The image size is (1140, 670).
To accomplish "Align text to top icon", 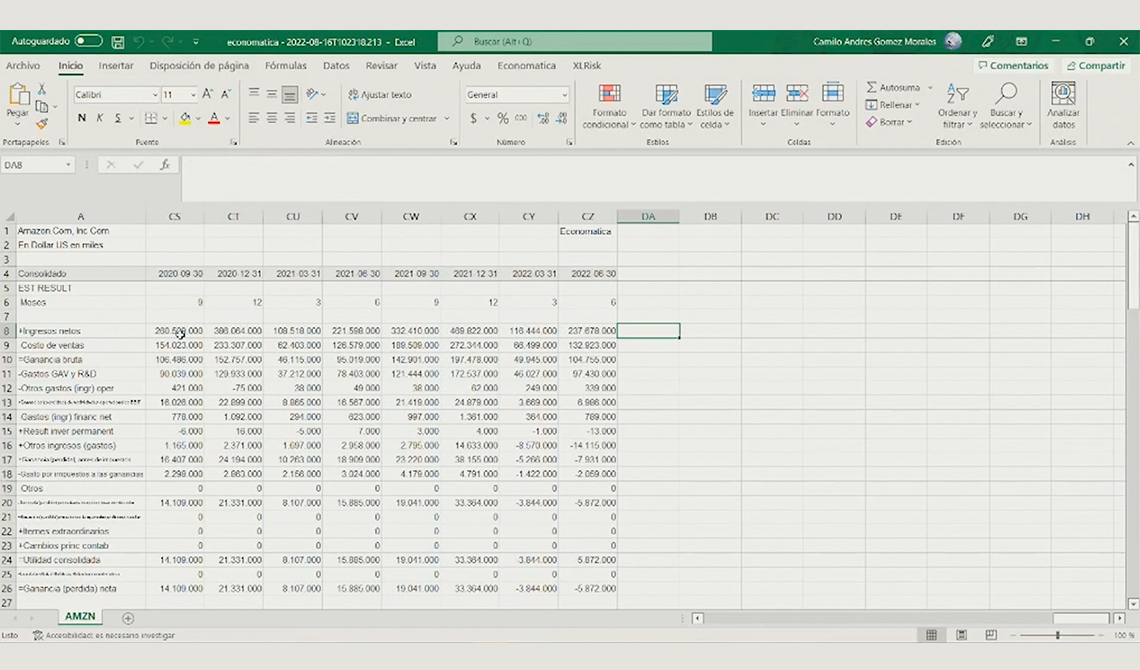I will tap(254, 94).
